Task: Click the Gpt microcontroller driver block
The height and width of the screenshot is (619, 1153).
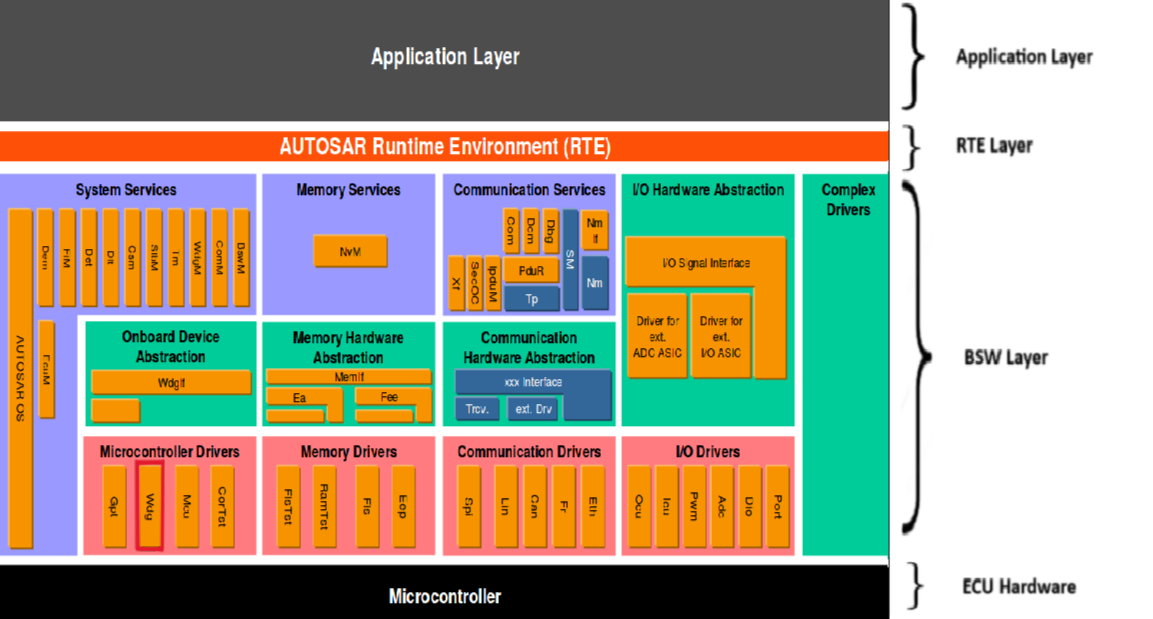Action: click(114, 506)
